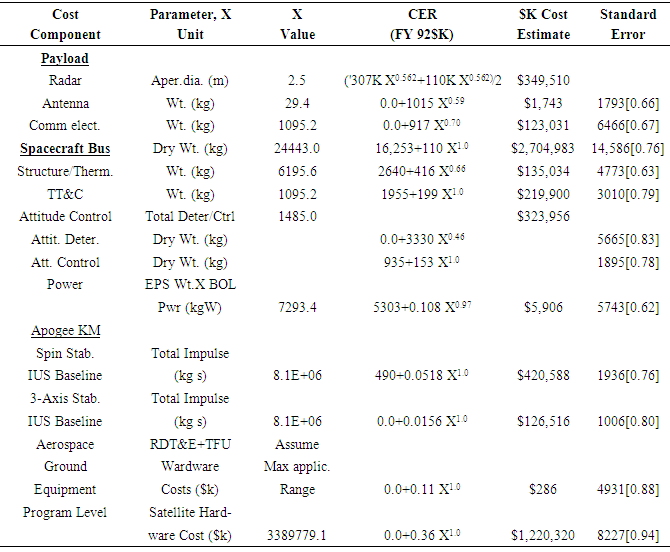The image size is (670, 552).
Task: Click the Attitude Control cost $323,956
Action: point(544,217)
